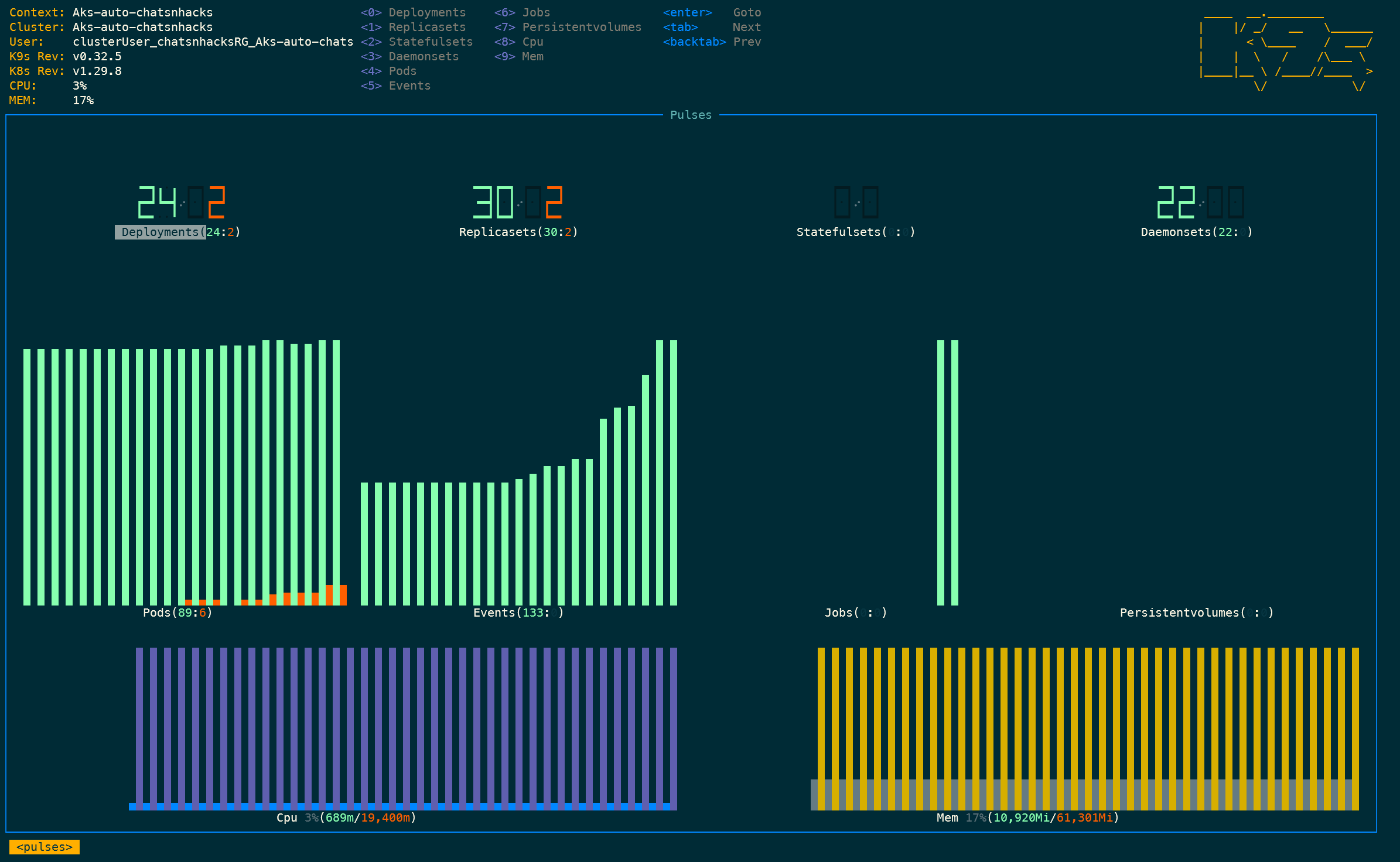Click the <pulses> breadcrumb tag

[x=45, y=847]
